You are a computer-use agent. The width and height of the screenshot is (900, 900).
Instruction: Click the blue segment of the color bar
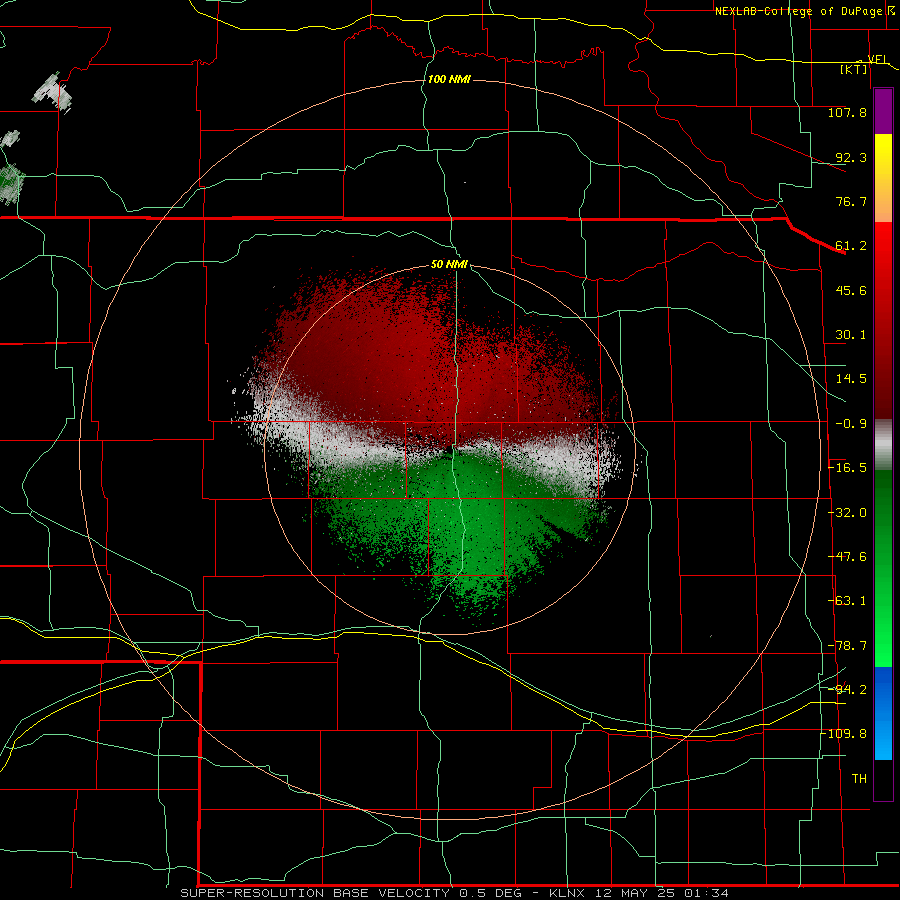pyautogui.click(x=883, y=713)
